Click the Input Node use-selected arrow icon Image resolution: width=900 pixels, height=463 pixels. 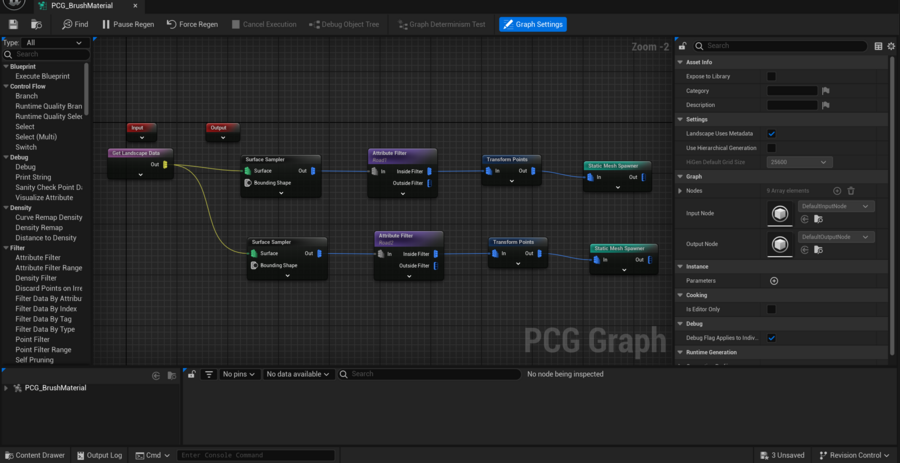(804, 219)
